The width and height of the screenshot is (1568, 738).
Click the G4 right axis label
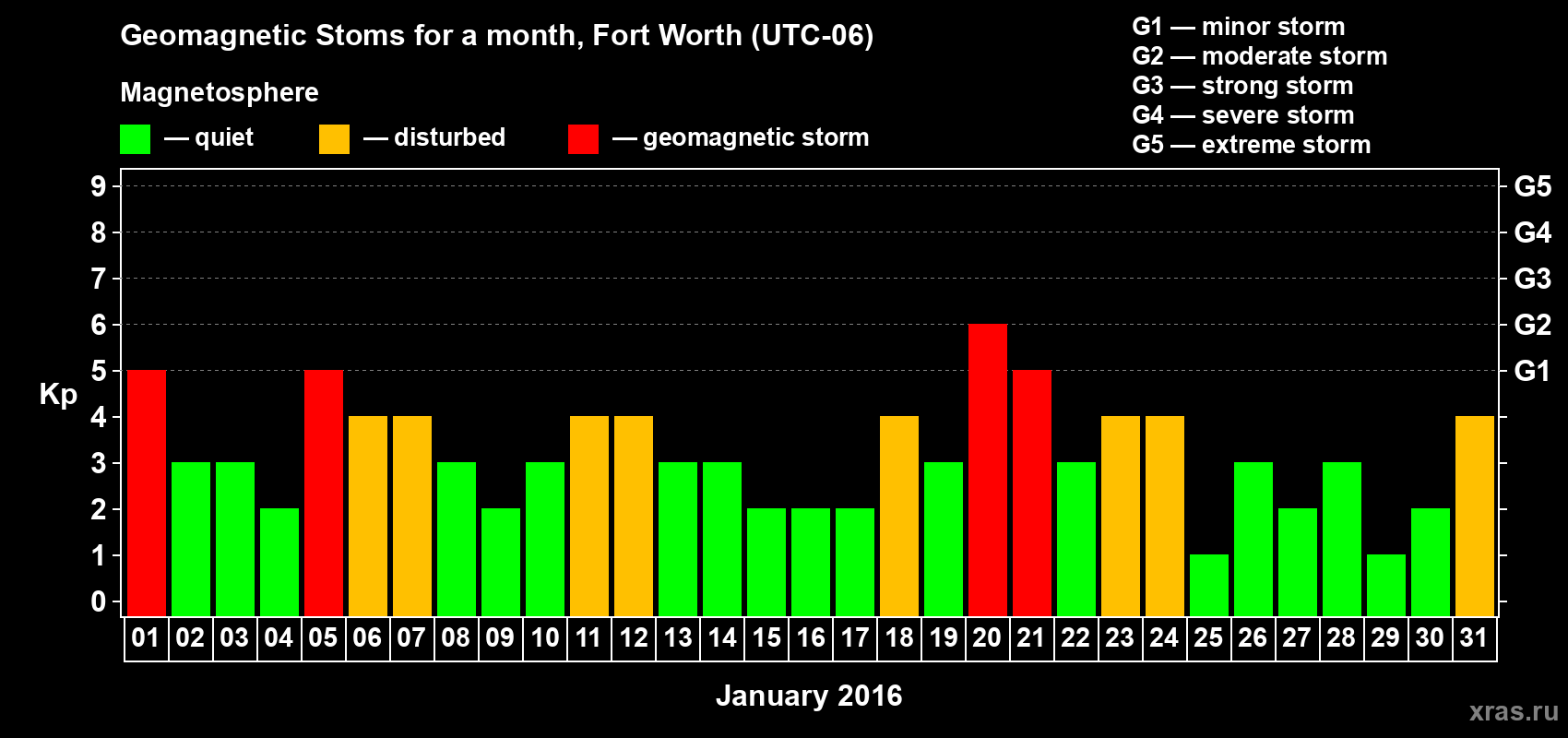tap(1533, 232)
